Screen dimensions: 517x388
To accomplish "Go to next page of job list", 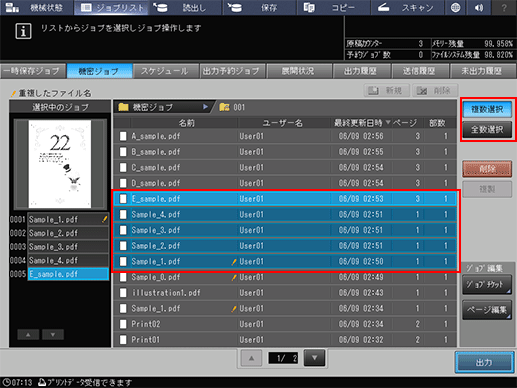I will pyautogui.click(x=314, y=358).
